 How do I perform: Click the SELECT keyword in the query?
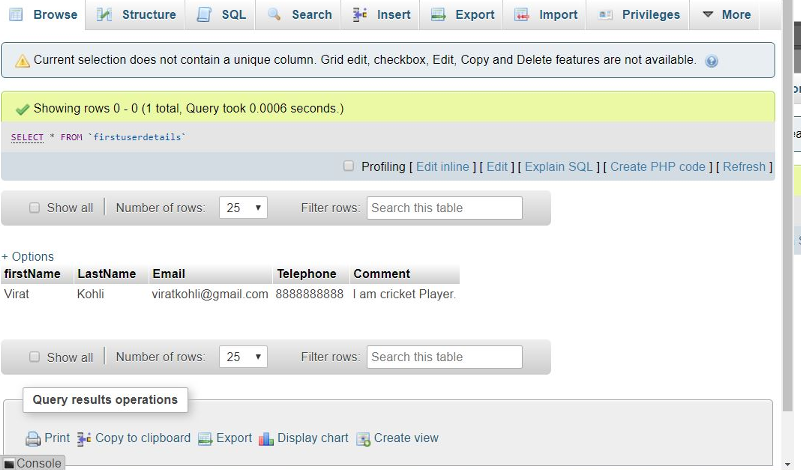pyautogui.click(x=27, y=137)
